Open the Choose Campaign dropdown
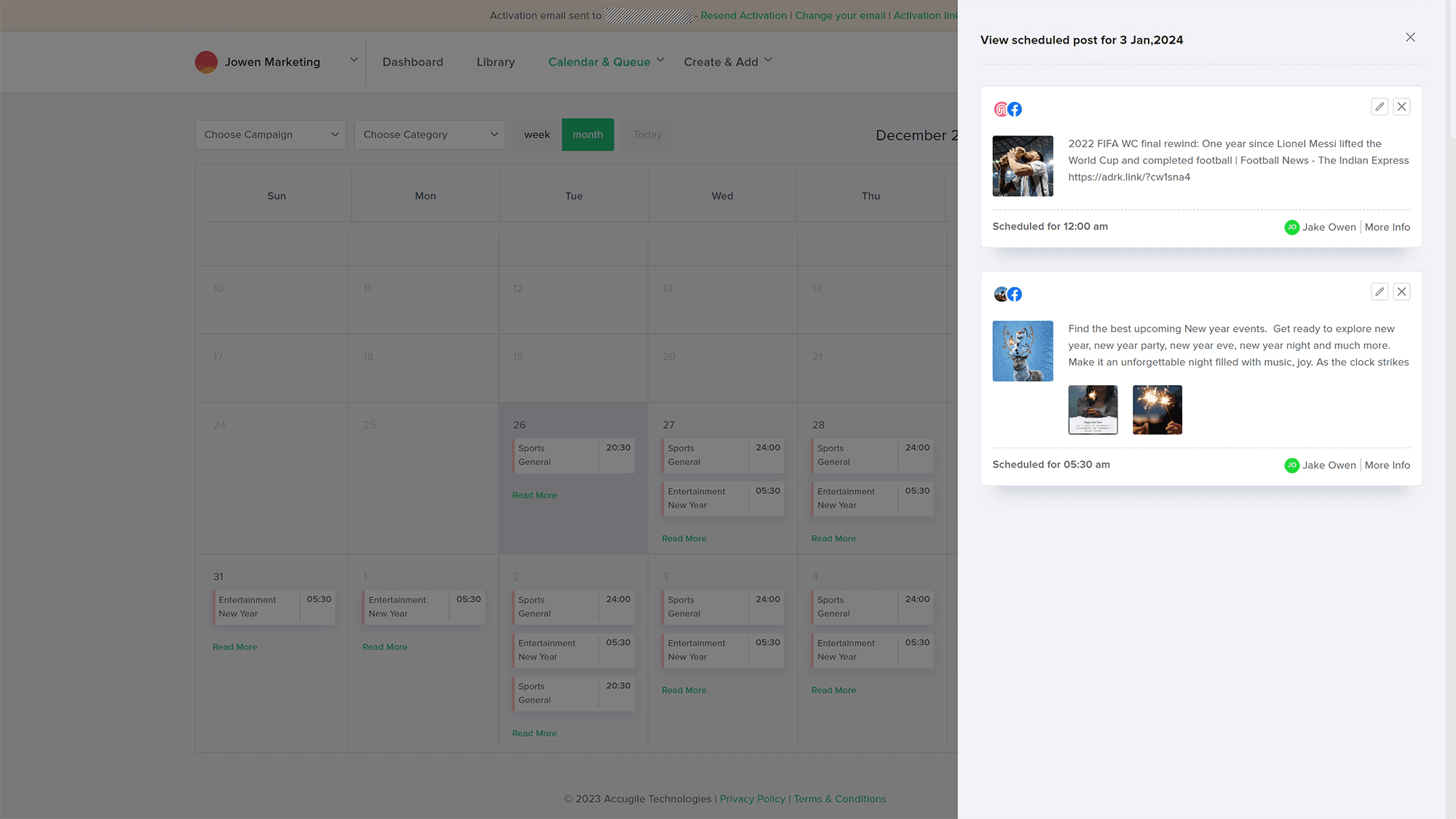The width and height of the screenshot is (1456, 819). pyautogui.click(x=271, y=135)
